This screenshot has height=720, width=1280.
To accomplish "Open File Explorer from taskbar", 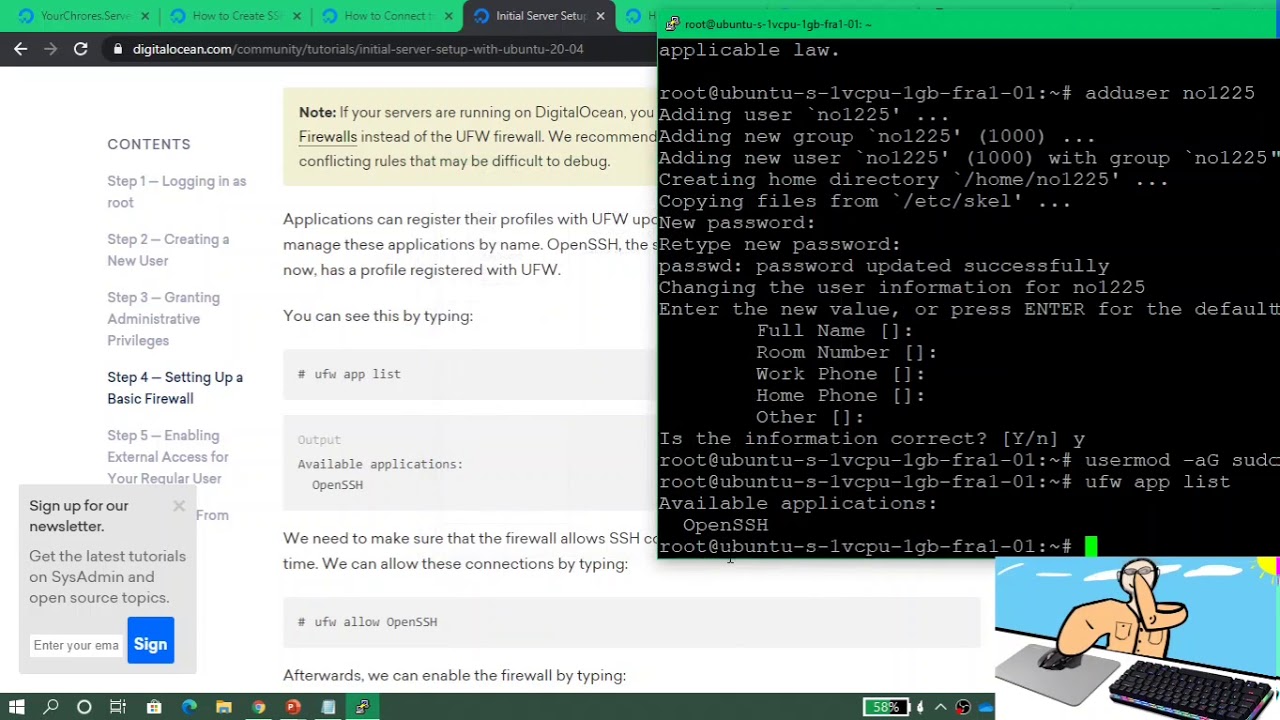I will point(224,707).
